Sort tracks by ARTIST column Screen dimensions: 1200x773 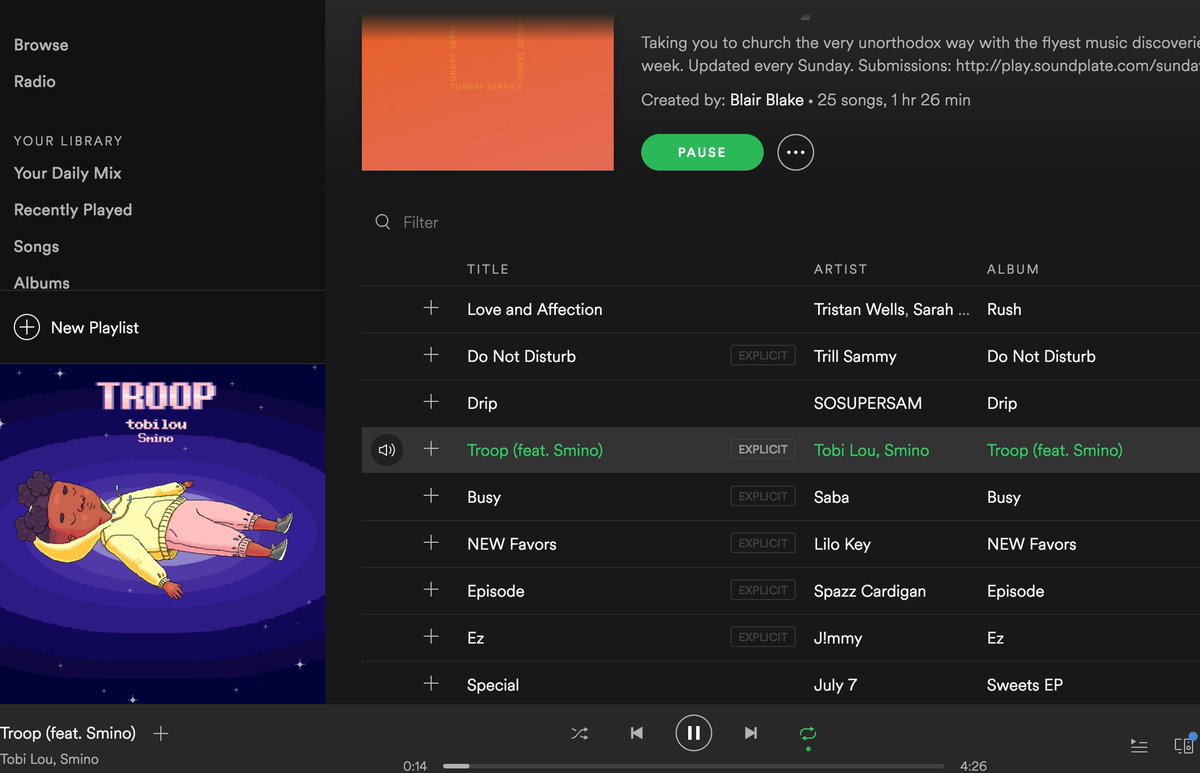coord(841,269)
